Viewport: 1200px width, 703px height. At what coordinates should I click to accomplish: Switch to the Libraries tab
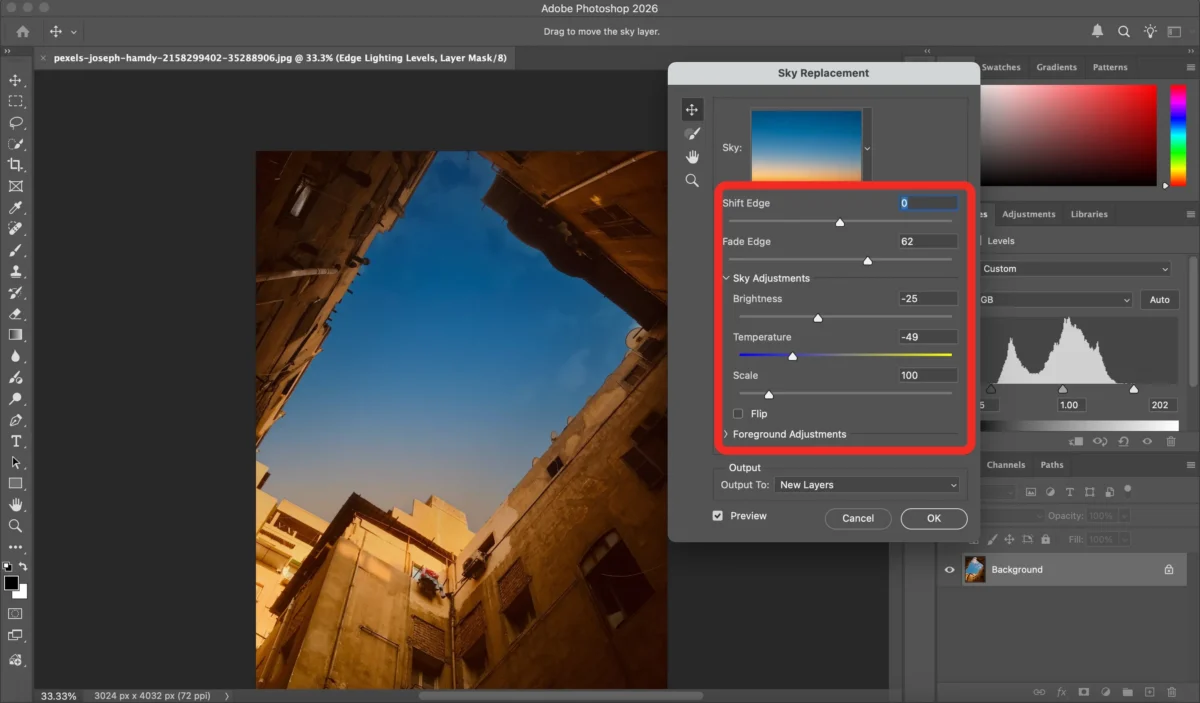(x=1088, y=214)
